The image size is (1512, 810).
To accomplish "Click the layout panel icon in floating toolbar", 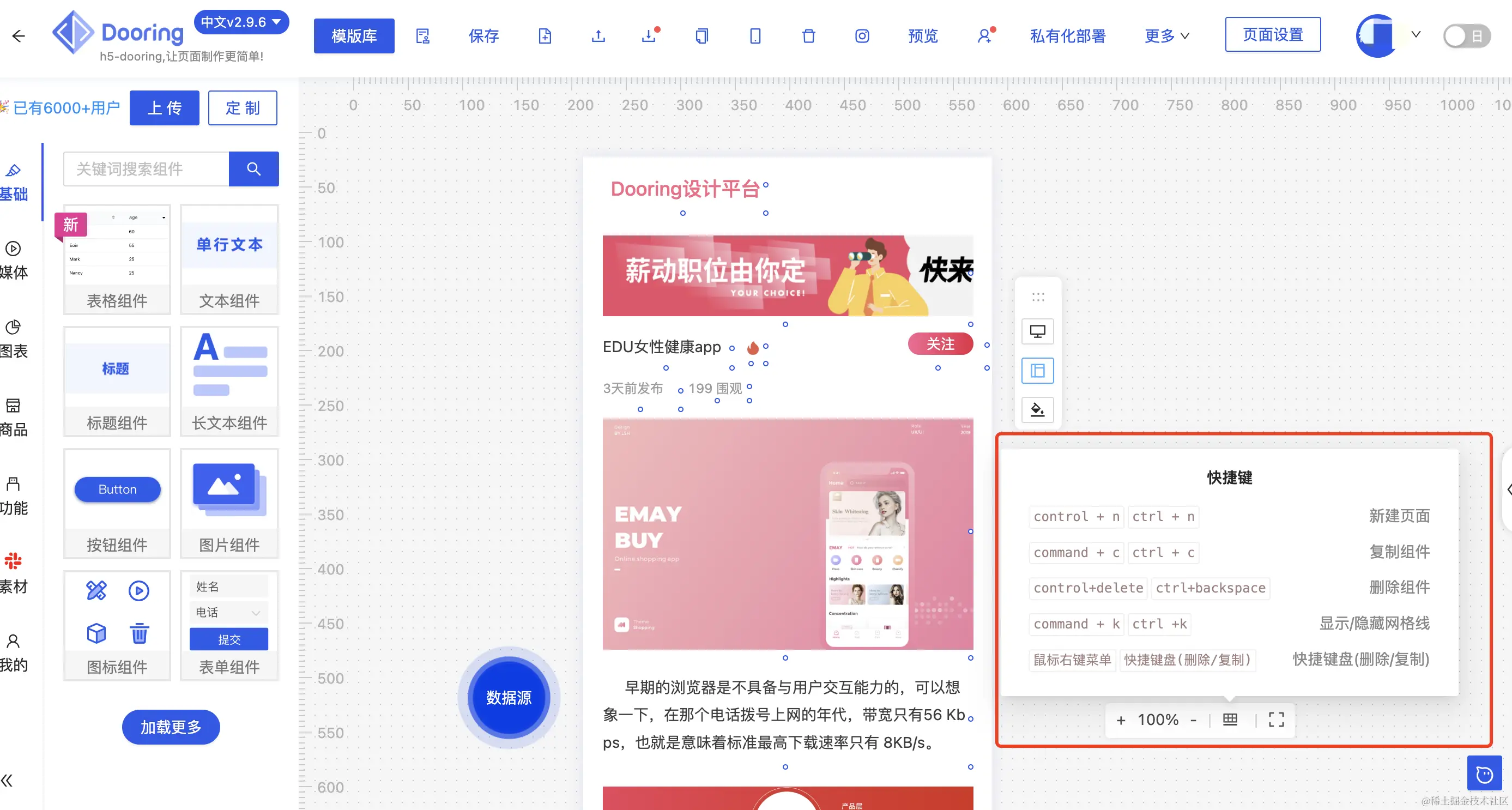I will tap(1037, 370).
